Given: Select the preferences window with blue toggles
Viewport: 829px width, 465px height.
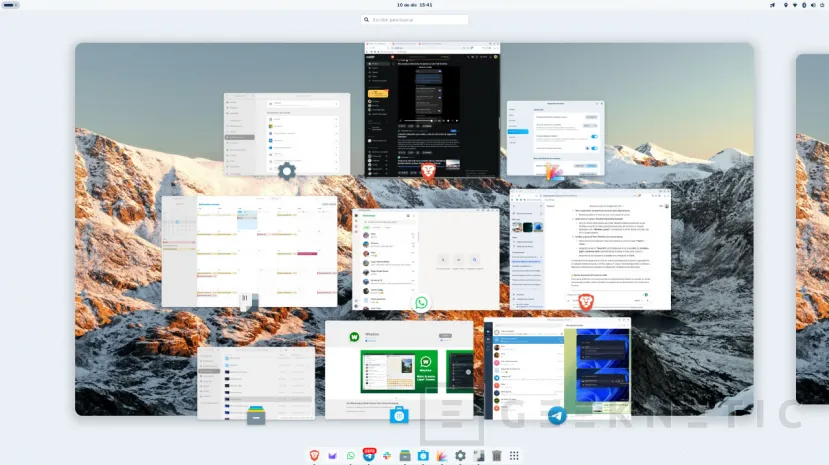Looking at the screenshot, I should click(x=555, y=138).
